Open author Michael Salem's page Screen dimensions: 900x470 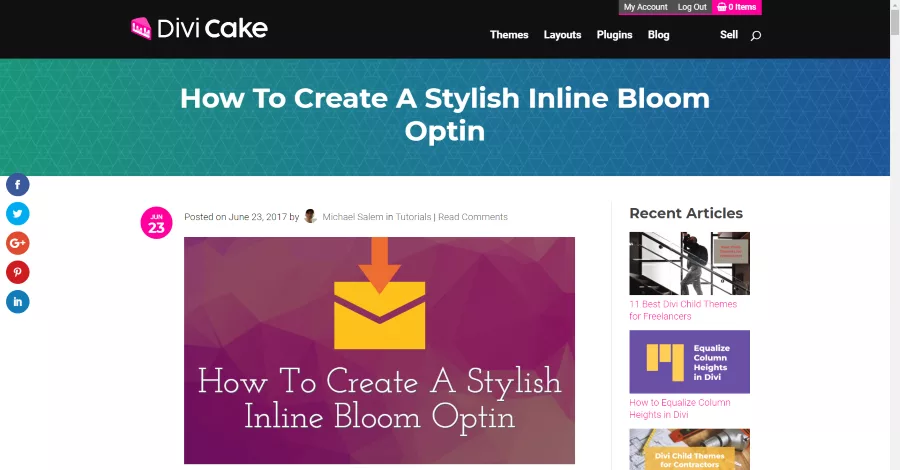[x=352, y=217]
